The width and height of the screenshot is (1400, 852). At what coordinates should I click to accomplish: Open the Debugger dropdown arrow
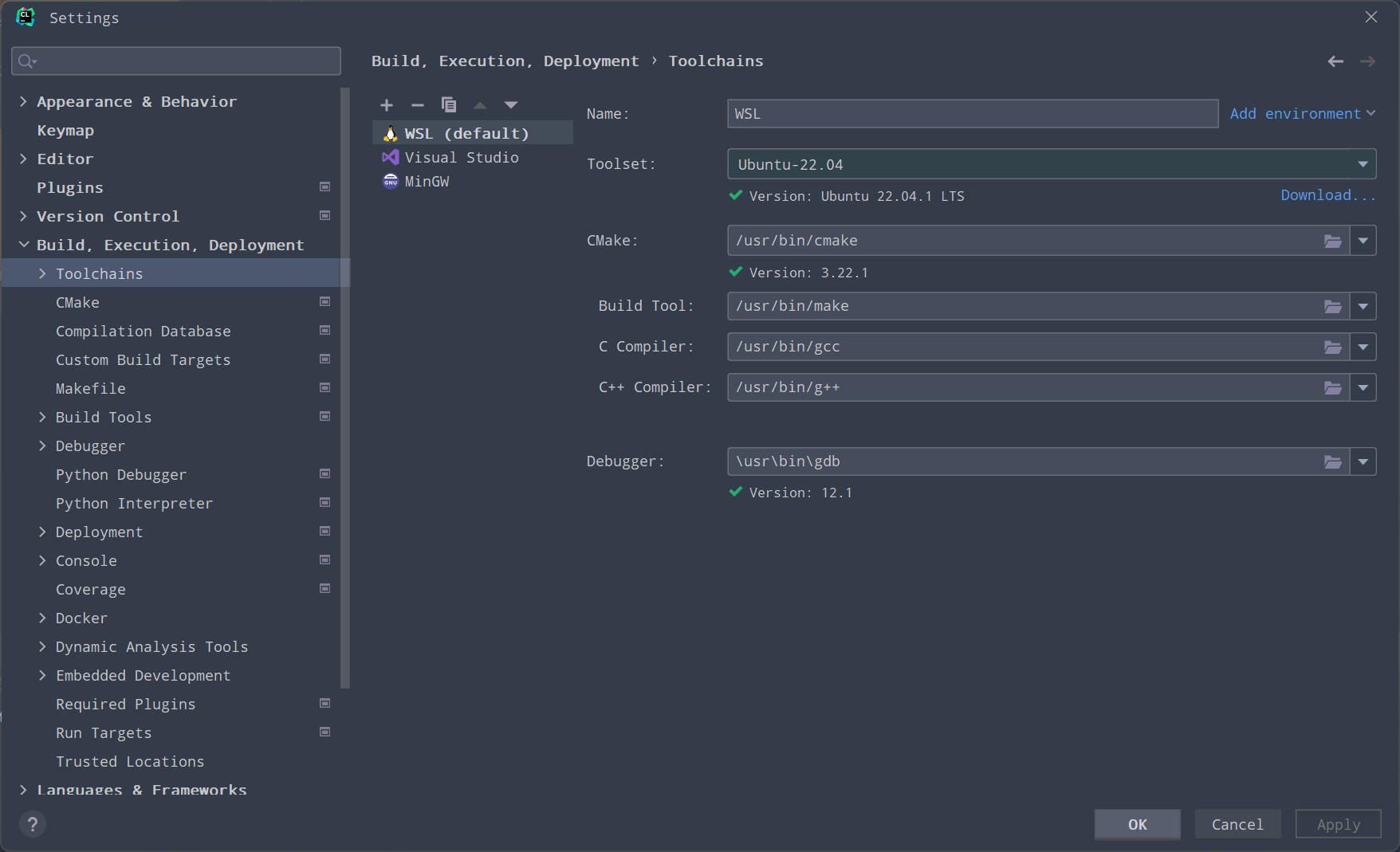tap(1363, 461)
